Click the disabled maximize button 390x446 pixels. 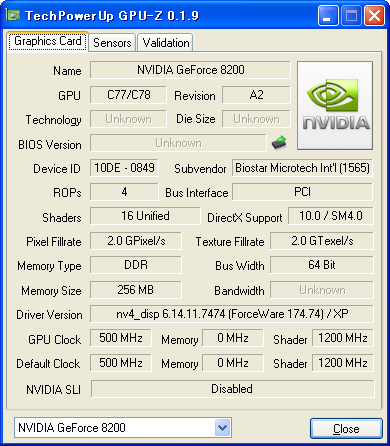pyautogui.click(x=351, y=16)
